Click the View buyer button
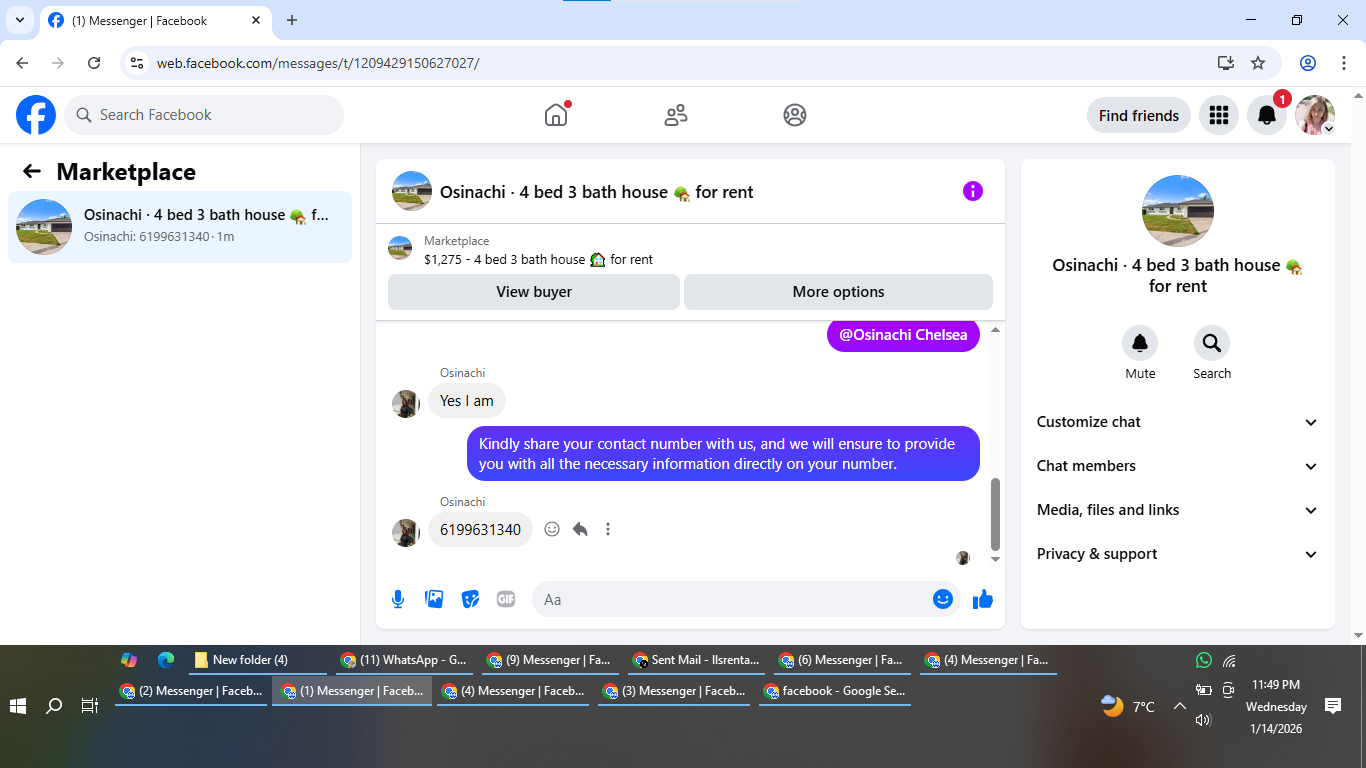1366x768 pixels. [x=534, y=292]
